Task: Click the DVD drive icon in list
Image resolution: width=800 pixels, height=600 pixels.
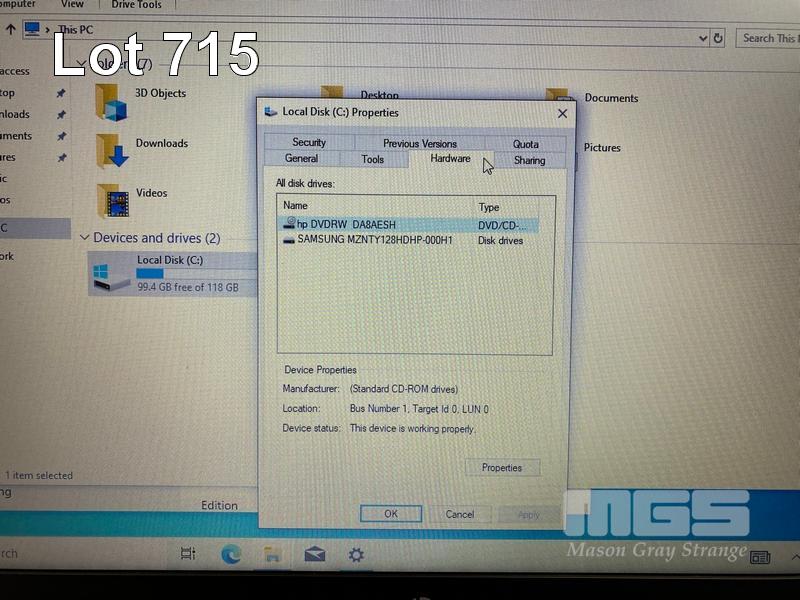Action: (x=289, y=223)
